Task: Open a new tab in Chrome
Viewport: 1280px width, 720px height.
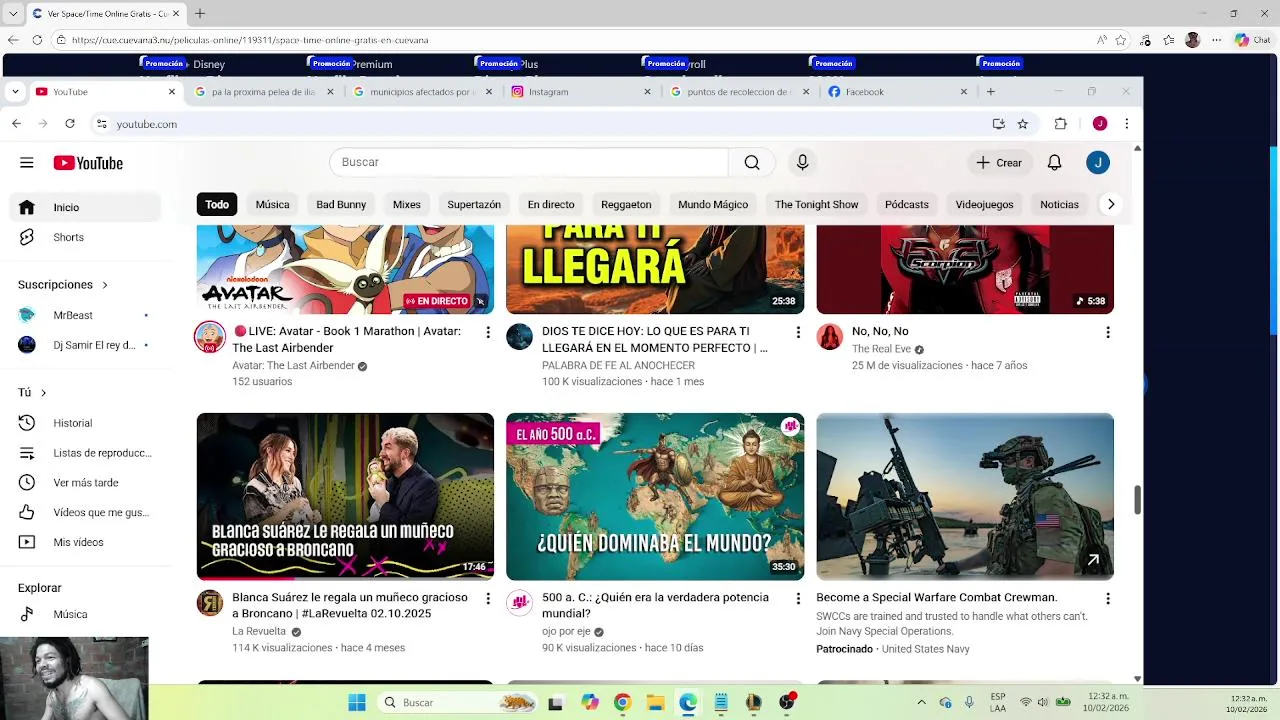Action: point(990,91)
